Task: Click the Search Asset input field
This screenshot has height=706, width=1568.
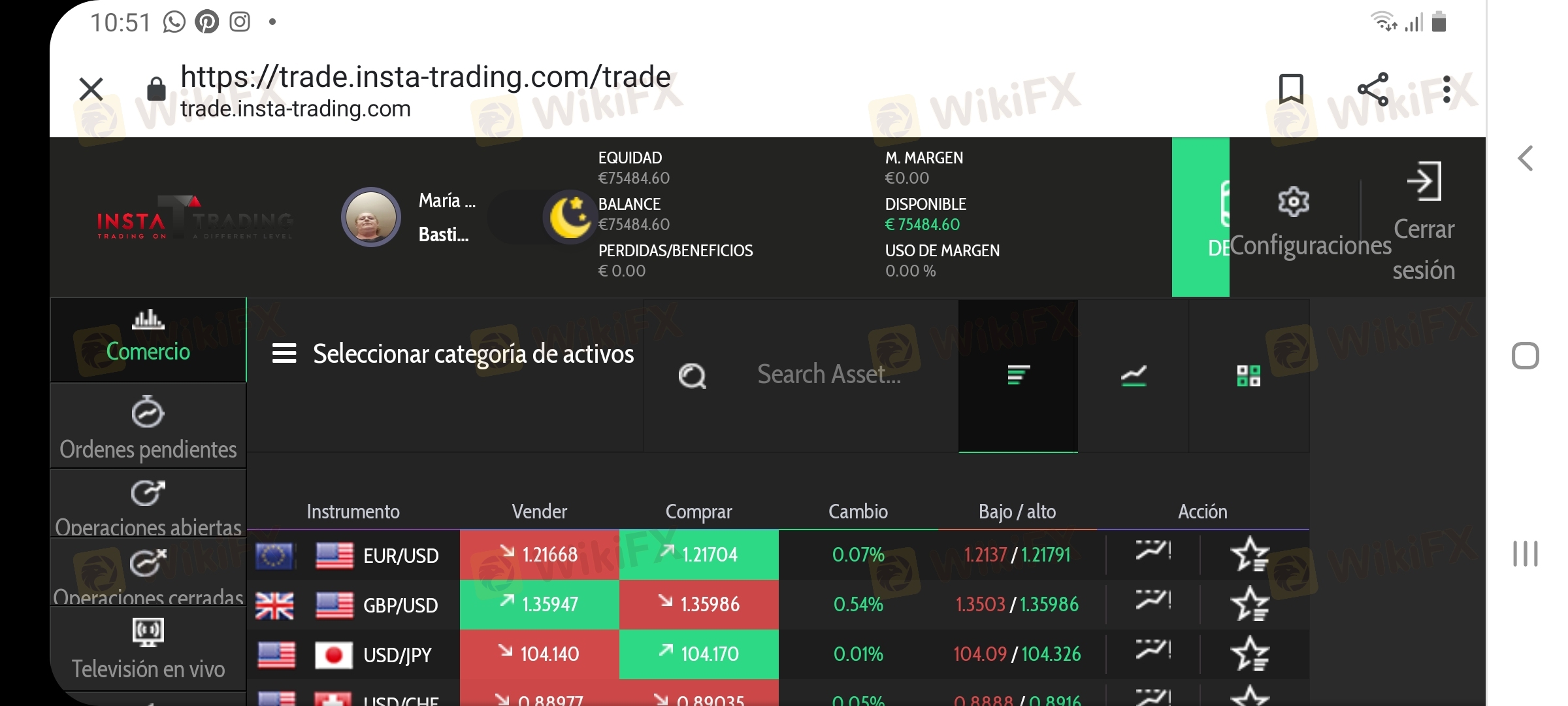Action: [828, 375]
